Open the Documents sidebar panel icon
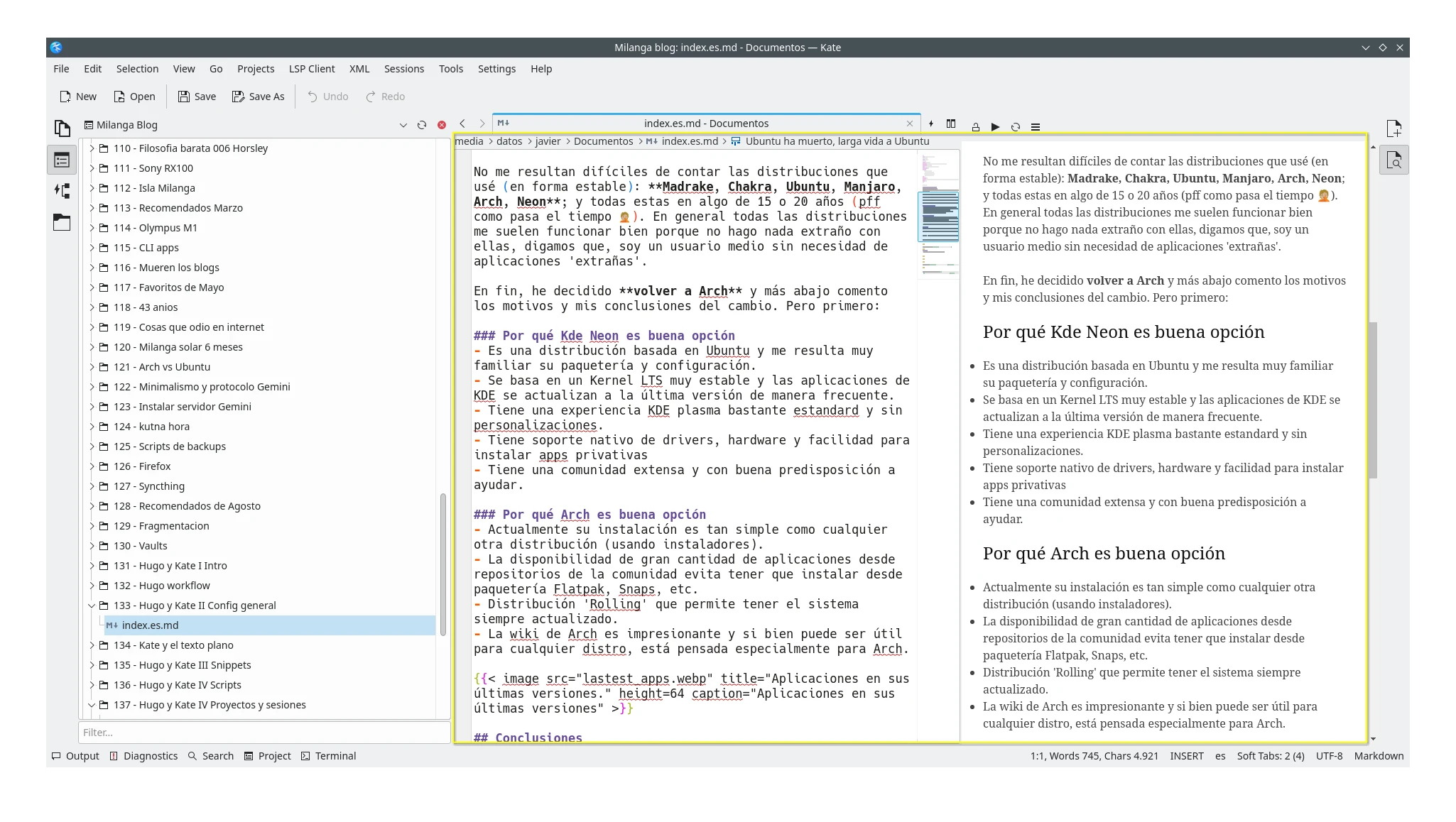The width and height of the screenshot is (1456, 822). tap(62, 128)
